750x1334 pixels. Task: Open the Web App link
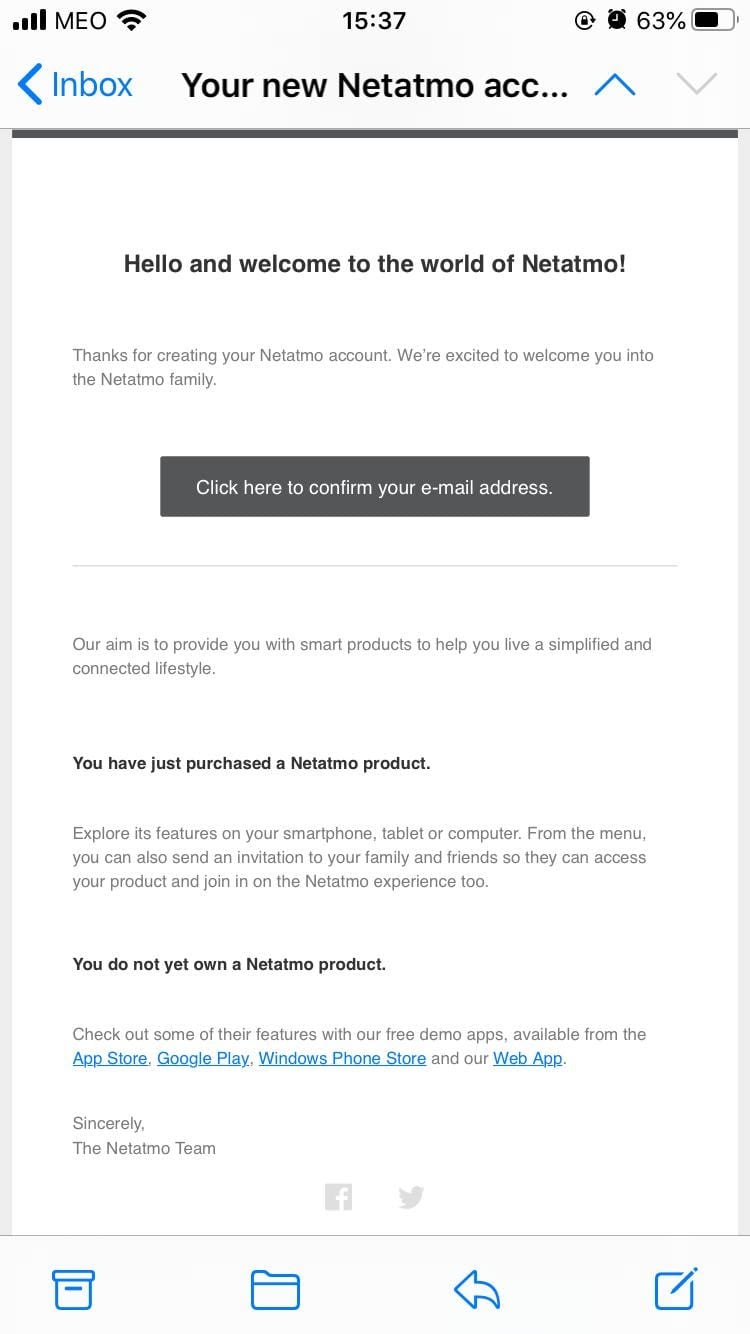point(527,1058)
